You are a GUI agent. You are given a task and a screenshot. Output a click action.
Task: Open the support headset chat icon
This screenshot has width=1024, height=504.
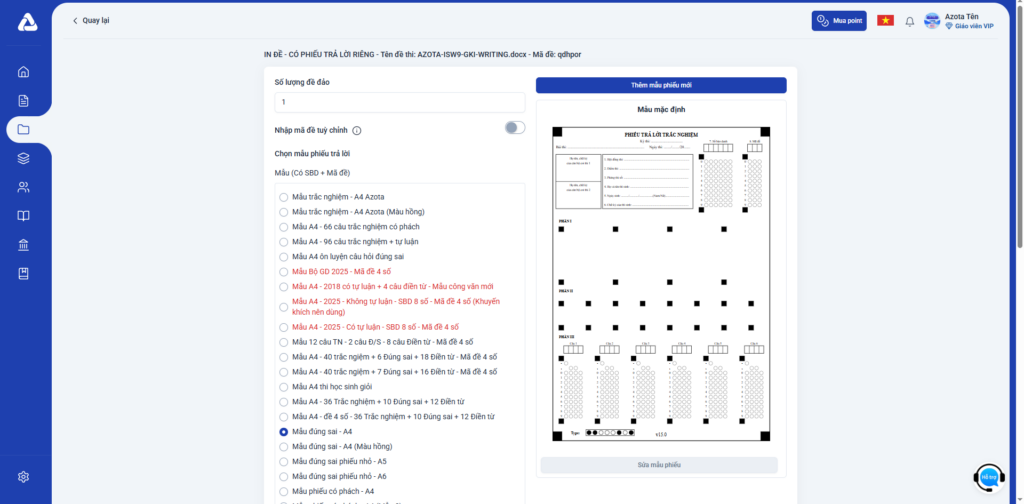pyautogui.click(x=988, y=477)
